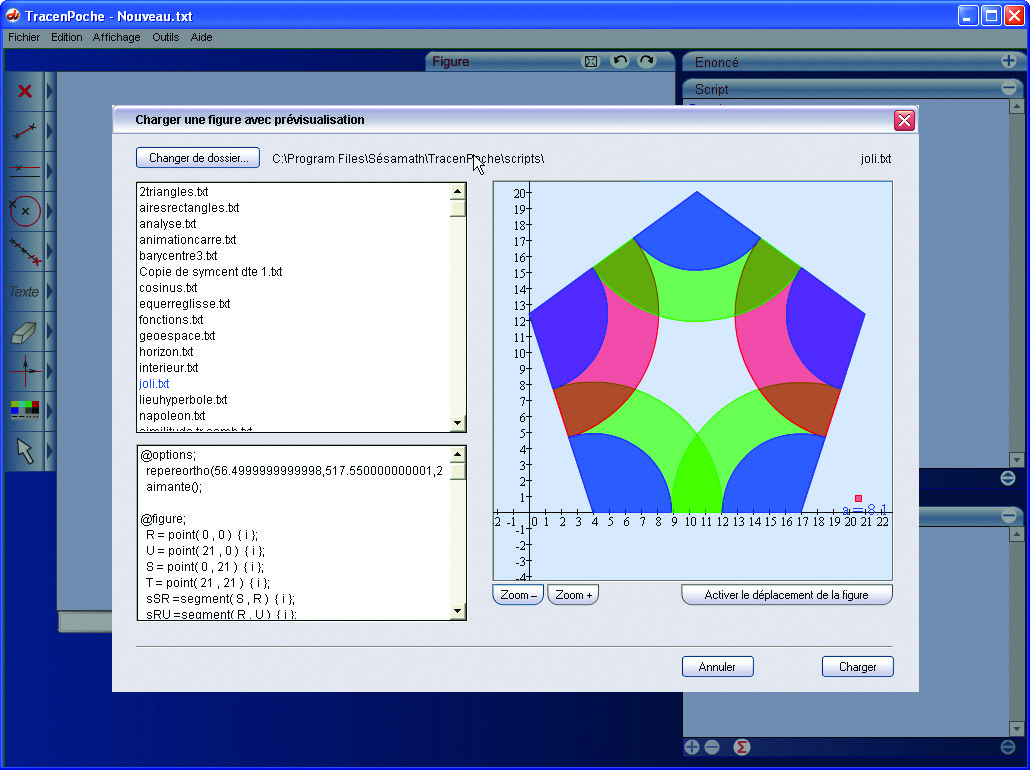Screen dimensions: 1030x770
Task: Click the Charger button
Action: (857, 667)
